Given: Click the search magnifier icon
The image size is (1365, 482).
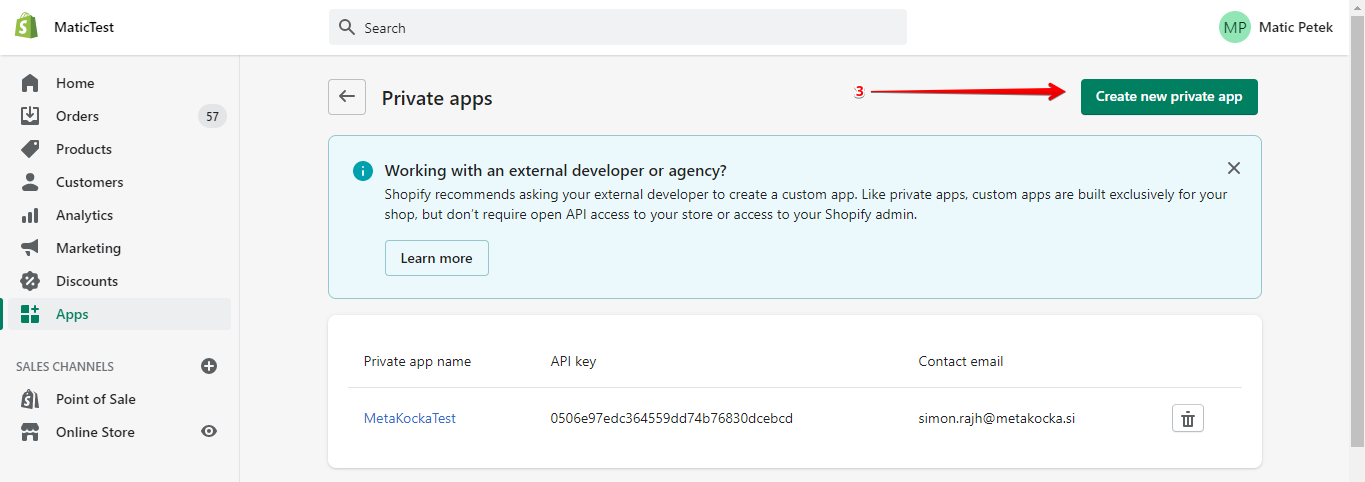Looking at the screenshot, I should [347, 27].
